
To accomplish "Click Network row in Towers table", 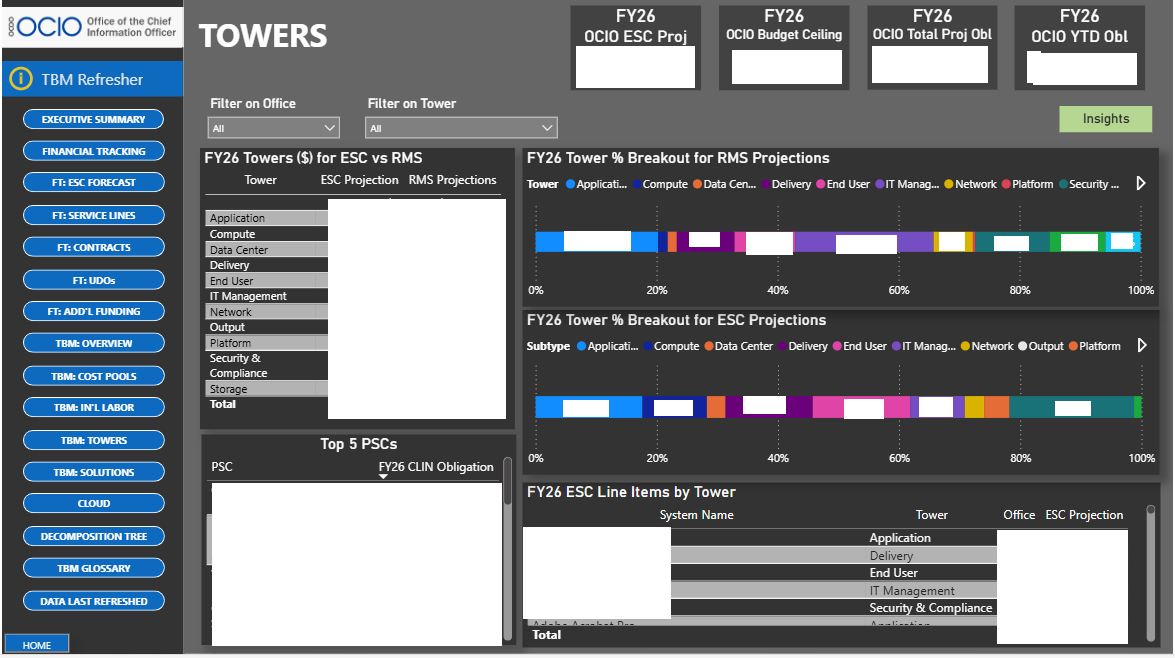I will pos(266,312).
